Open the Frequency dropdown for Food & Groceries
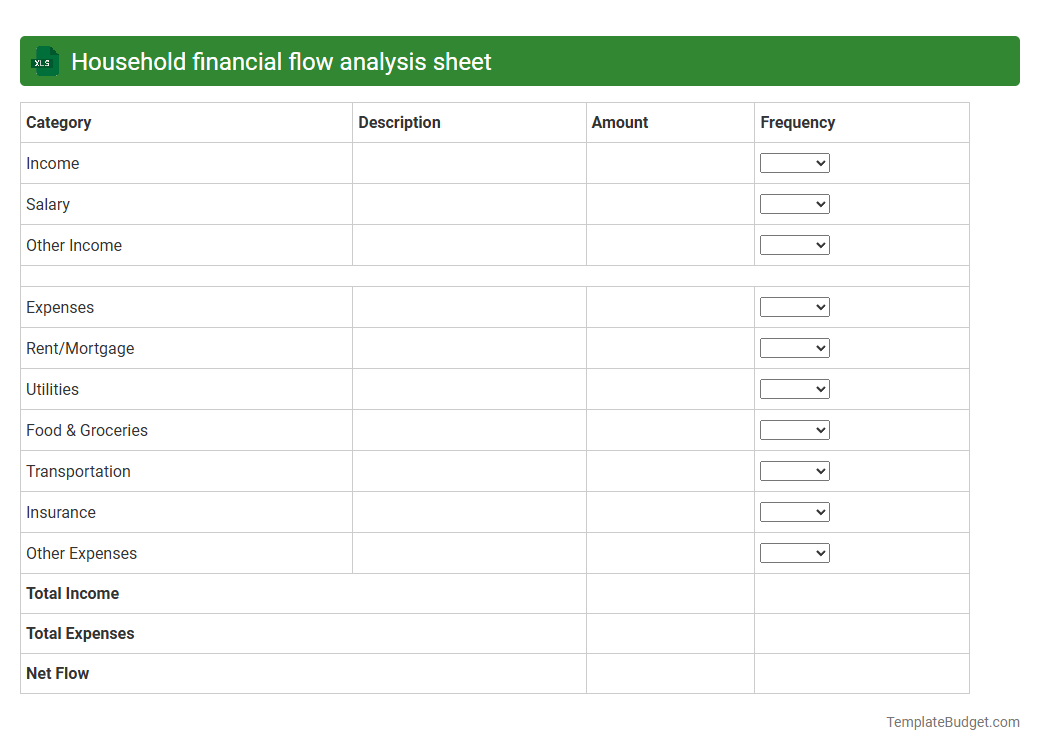Viewport: 1040px width, 751px height. pos(795,429)
